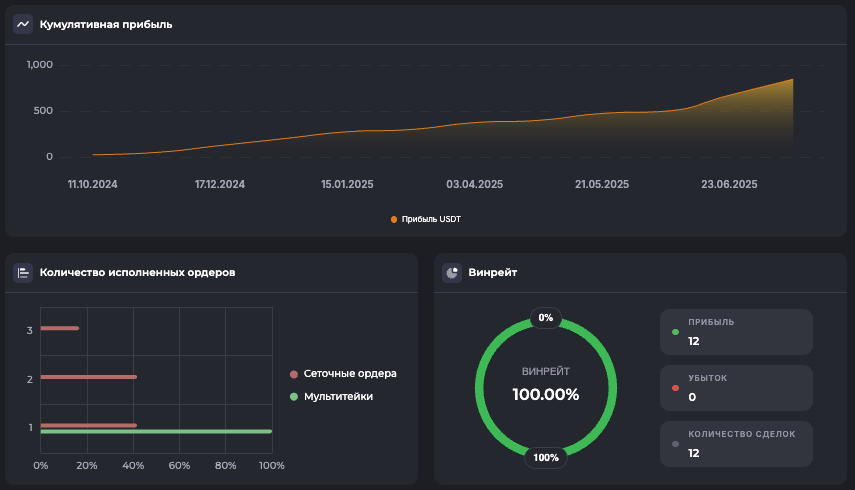Click the winrate pie chart icon

pos(452,272)
